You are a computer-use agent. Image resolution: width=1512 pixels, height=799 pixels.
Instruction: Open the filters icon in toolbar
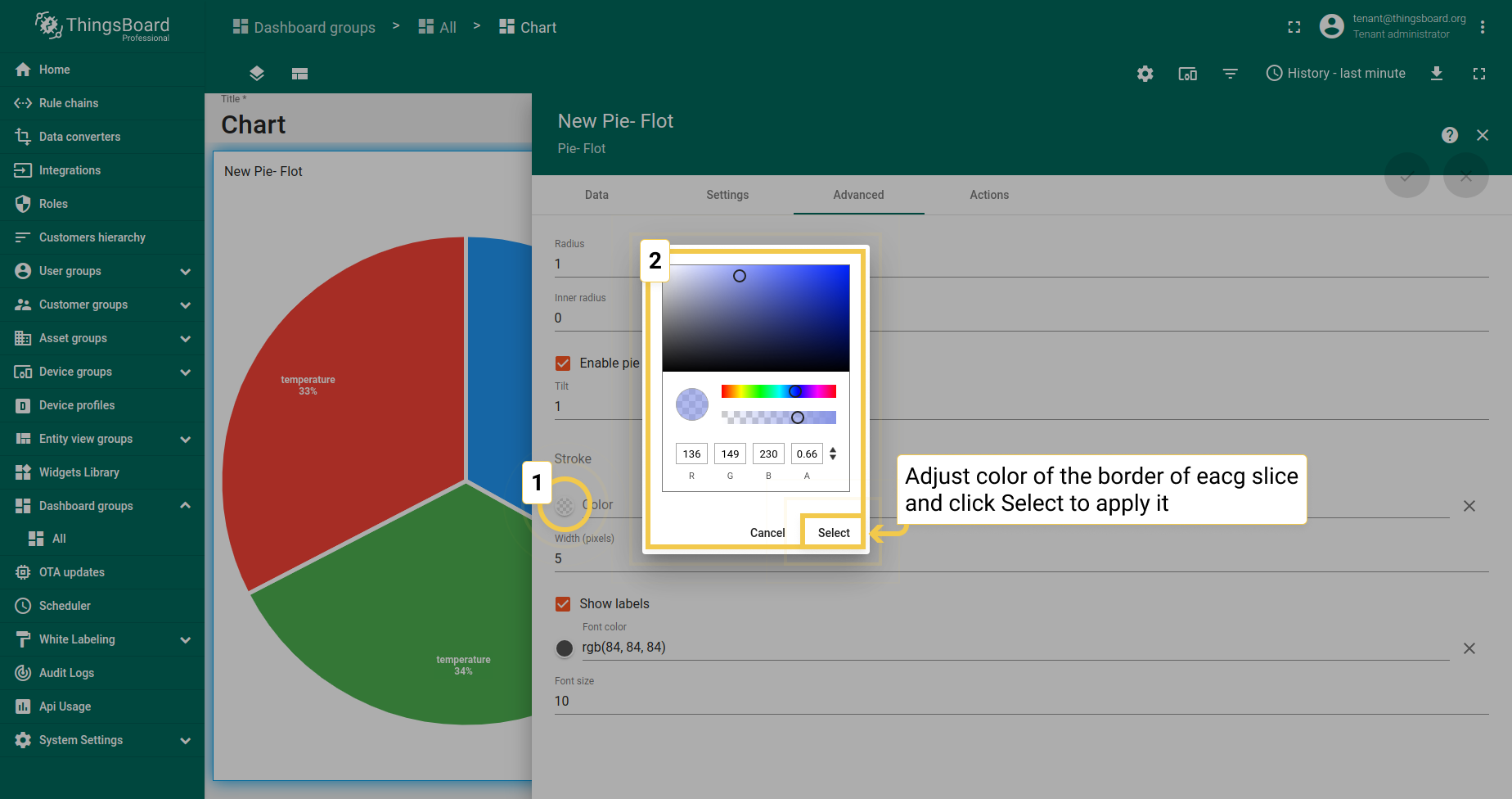click(1230, 74)
